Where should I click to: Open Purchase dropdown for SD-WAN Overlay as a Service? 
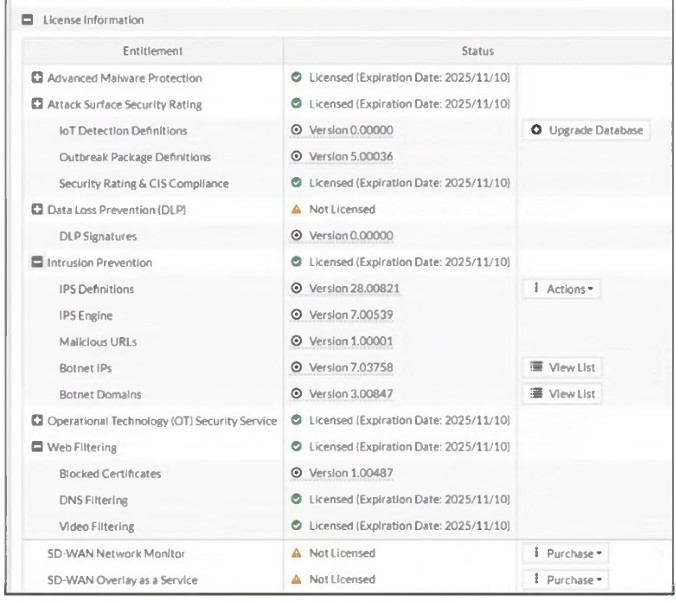click(565, 579)
